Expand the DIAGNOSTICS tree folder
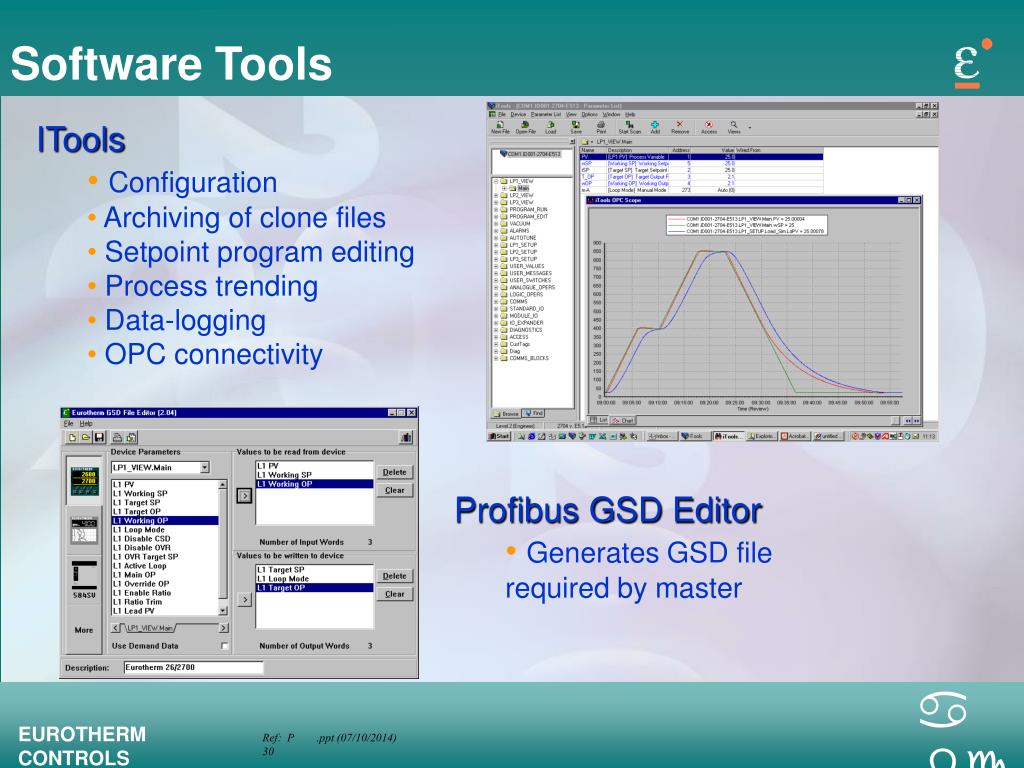The image size is (1024, 768). click(496, 330)
